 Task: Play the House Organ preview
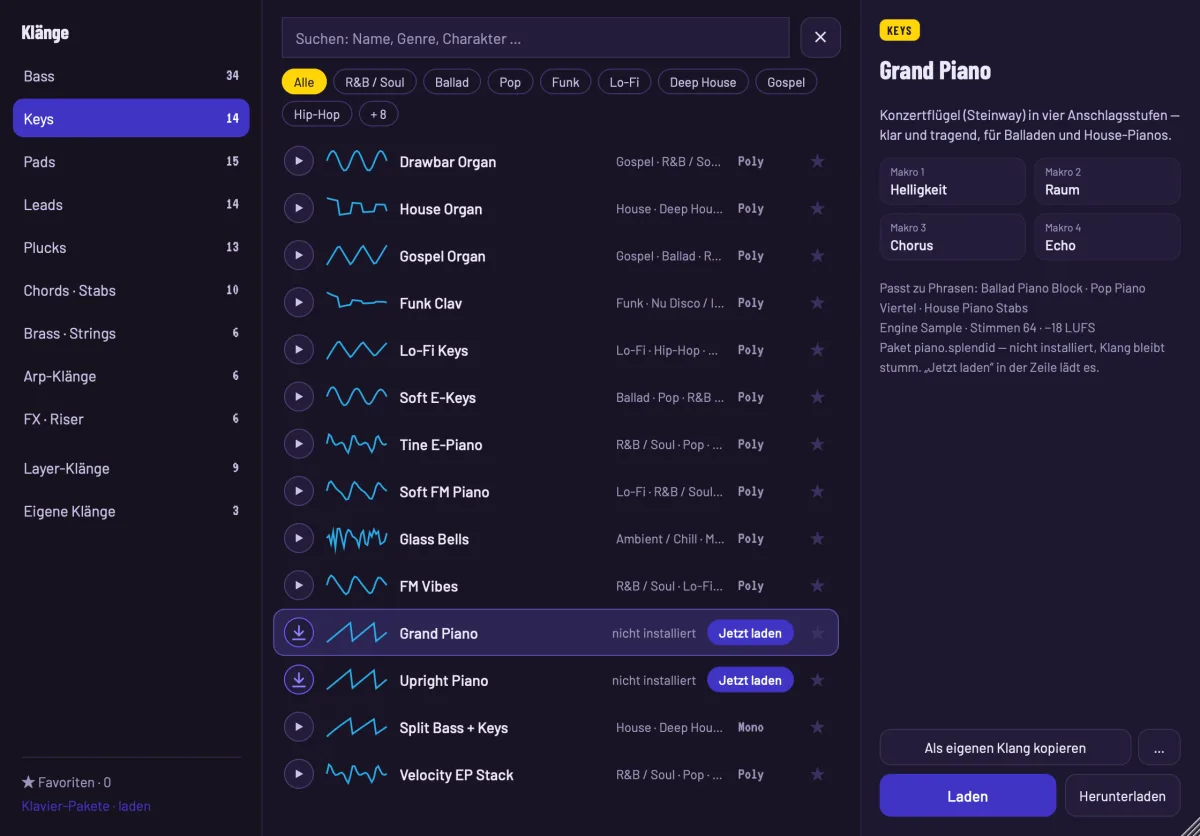pos(299,208)
